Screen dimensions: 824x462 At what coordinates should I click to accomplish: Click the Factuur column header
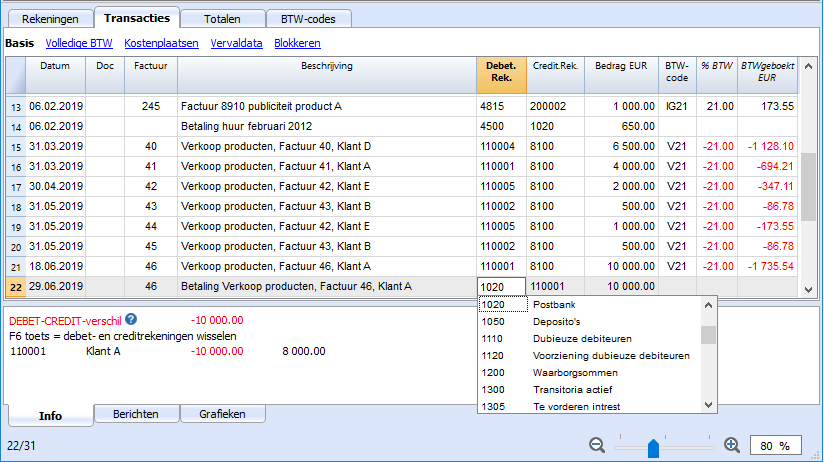click(151, 75)
